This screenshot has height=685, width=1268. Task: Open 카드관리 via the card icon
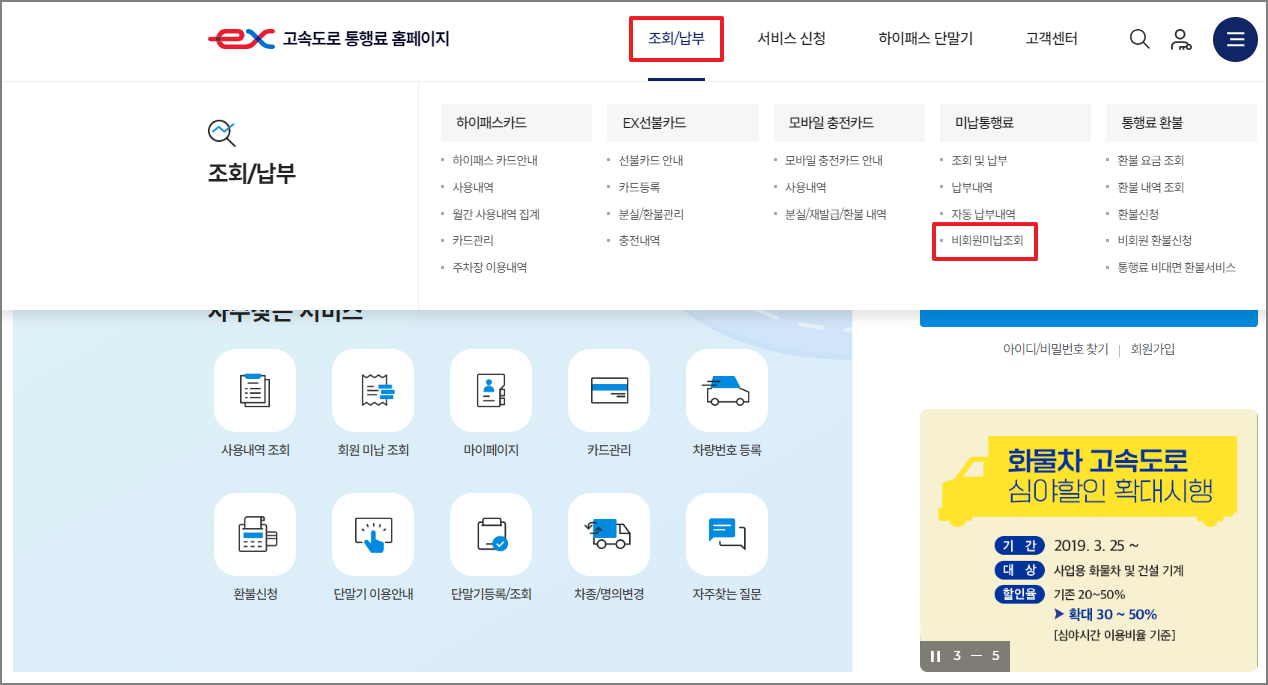(x=608, y=390)
